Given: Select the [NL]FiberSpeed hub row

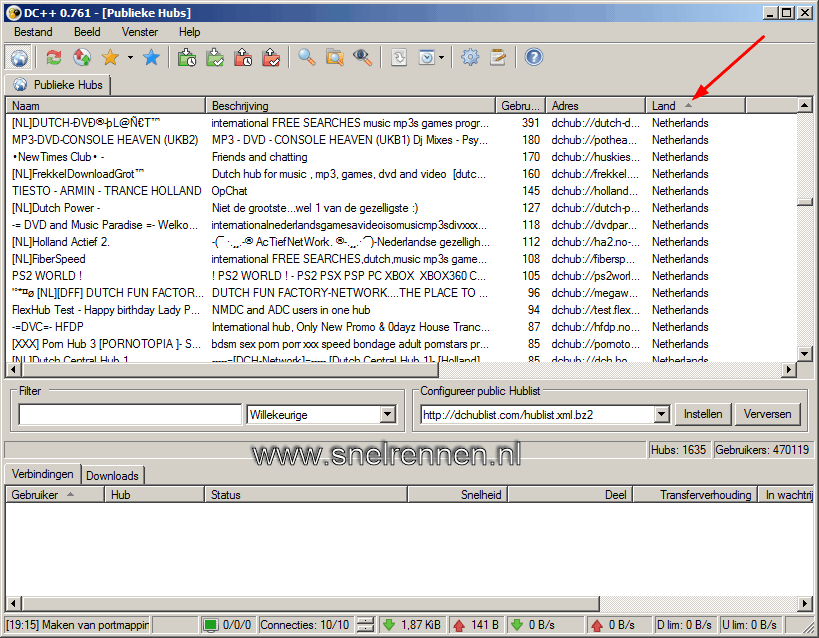Looking at the screenshot, I should point(401,259).
